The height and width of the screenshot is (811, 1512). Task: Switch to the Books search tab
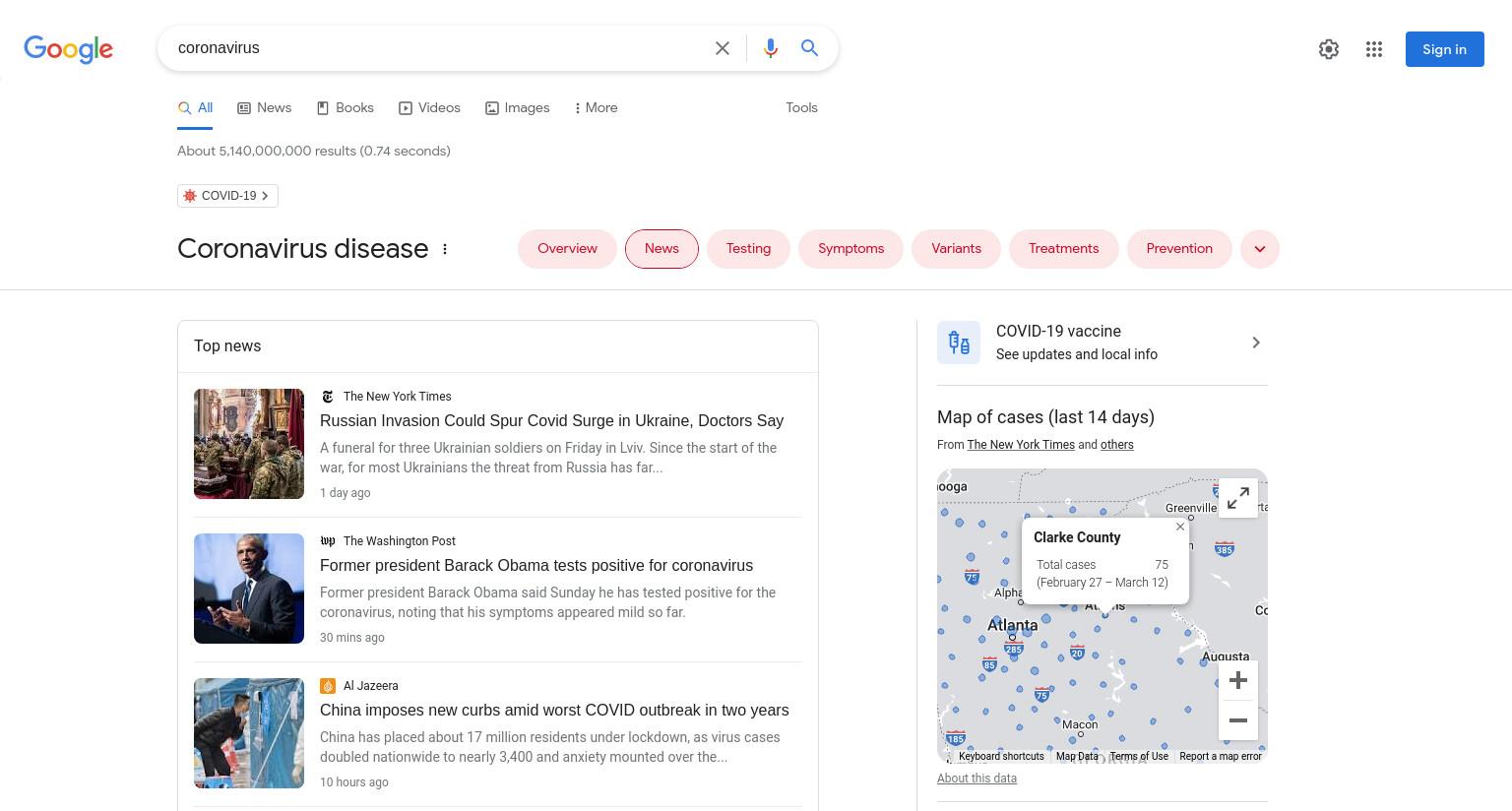coord(345,108)
